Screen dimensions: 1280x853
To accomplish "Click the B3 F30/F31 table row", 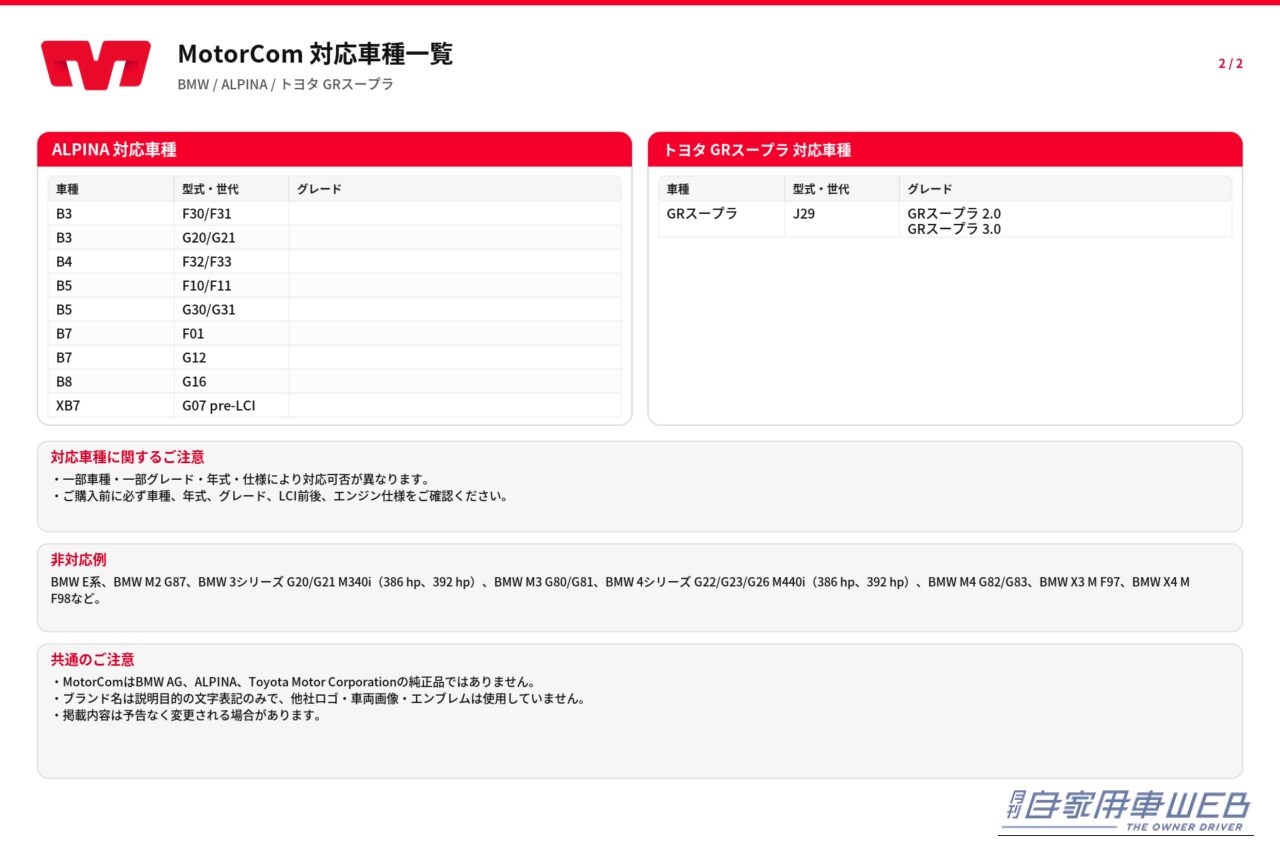I will (335, 213).
